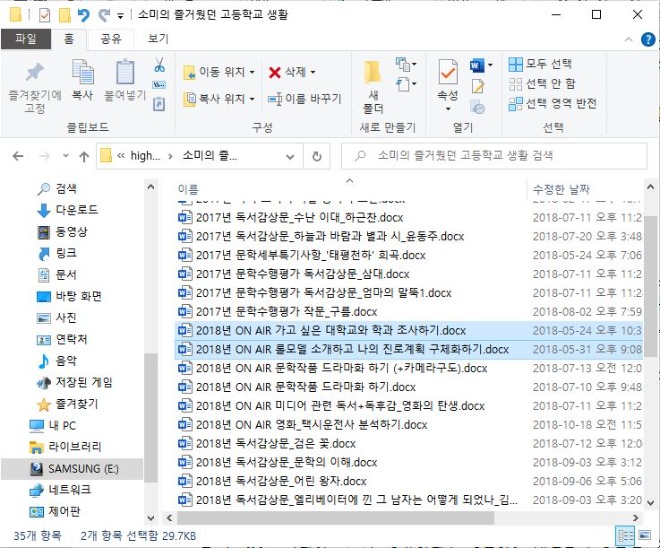Open the Move to (이동 위치) dropdown
Screen dimensions: 660x548
220,72
